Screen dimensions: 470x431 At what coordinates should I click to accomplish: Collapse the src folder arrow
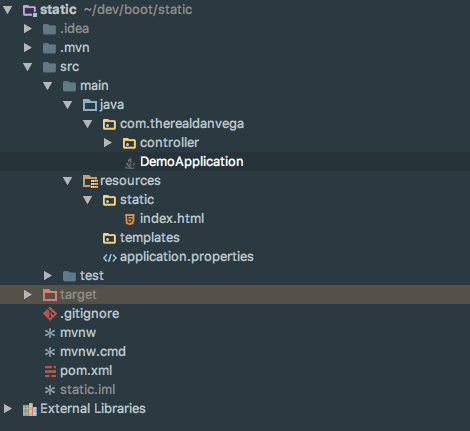click(x=28, y=67)
